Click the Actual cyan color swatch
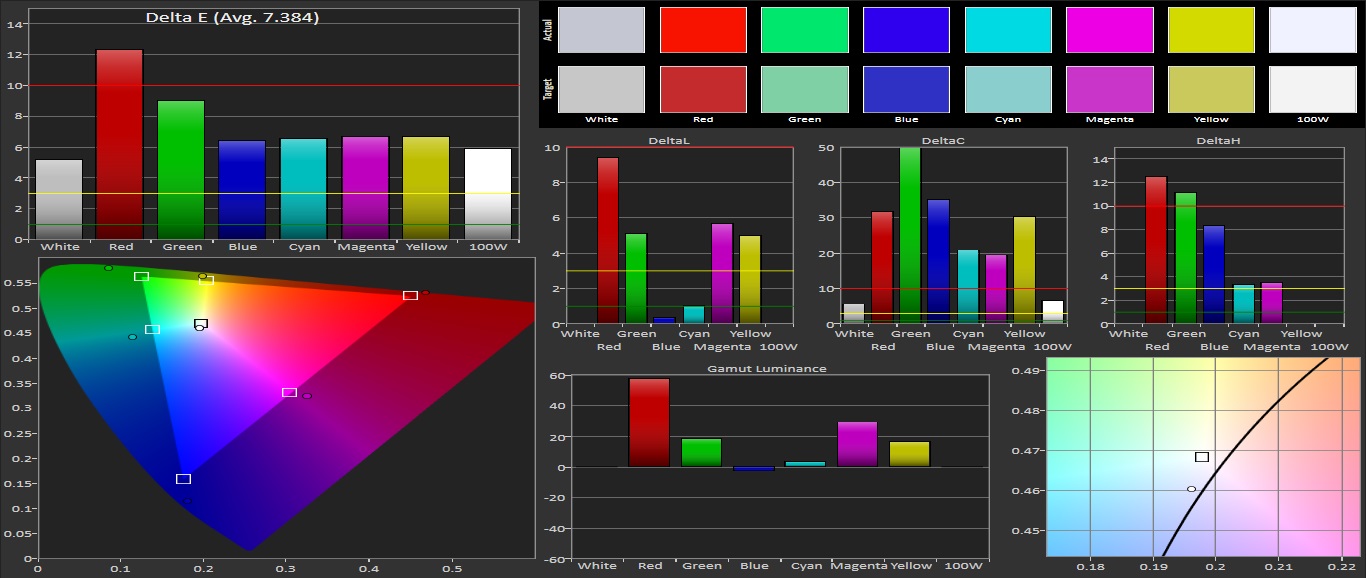 point(1008,30)
